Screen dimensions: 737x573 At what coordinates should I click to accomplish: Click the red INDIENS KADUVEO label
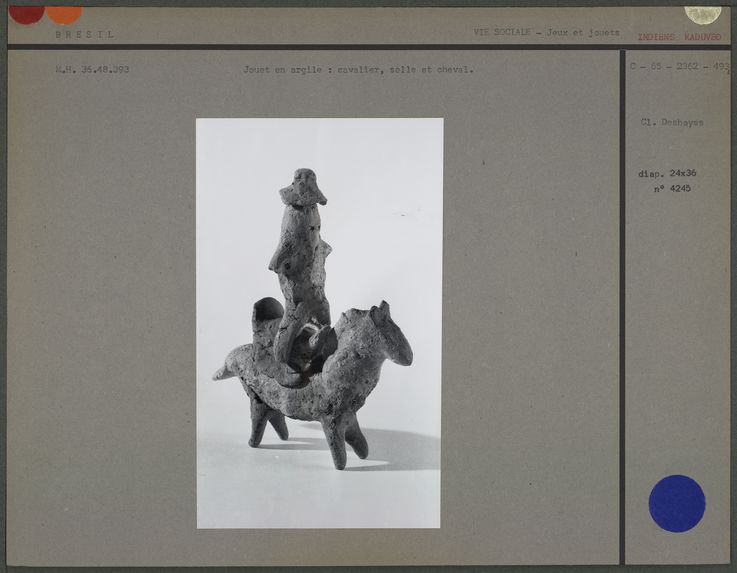coord(679,37)
